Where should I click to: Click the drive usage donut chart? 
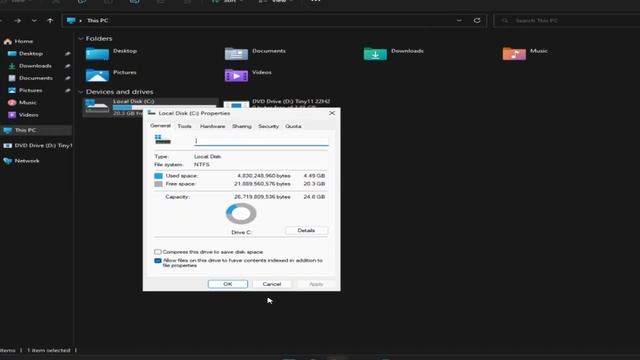[241, 213]
